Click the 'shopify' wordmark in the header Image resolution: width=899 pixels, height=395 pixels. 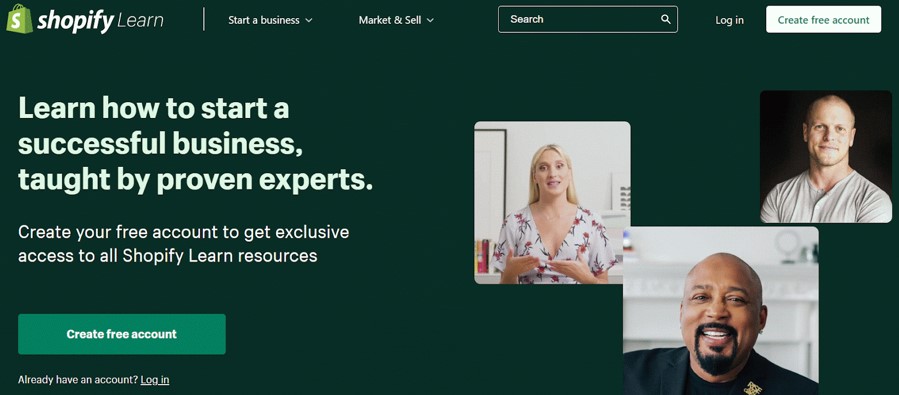click(x=76, y=21)
